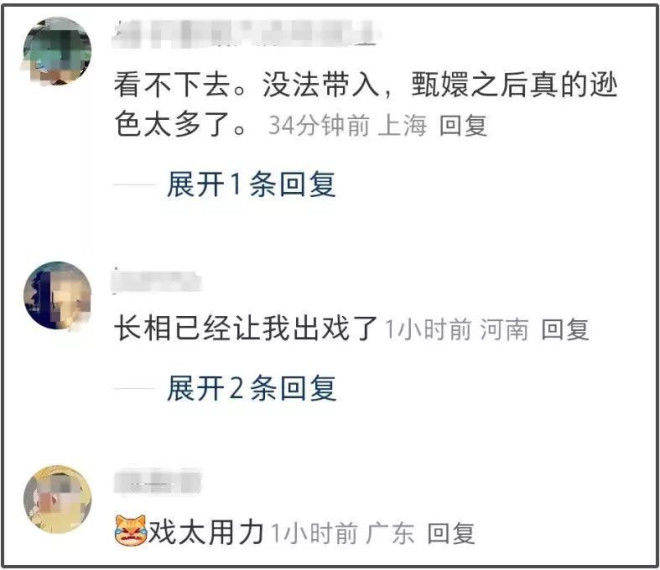Click 回复 on the 河南 comment
Image resolution: width=660 pixels, height=570 pixels.
pyautogui.click(x=565, y=329)
